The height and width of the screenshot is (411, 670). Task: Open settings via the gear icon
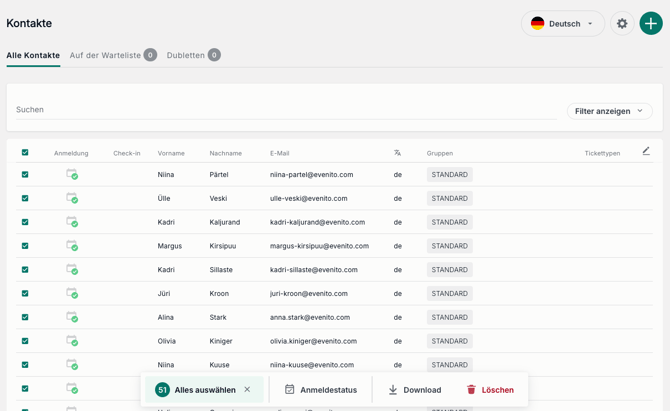tap(622, 23)
